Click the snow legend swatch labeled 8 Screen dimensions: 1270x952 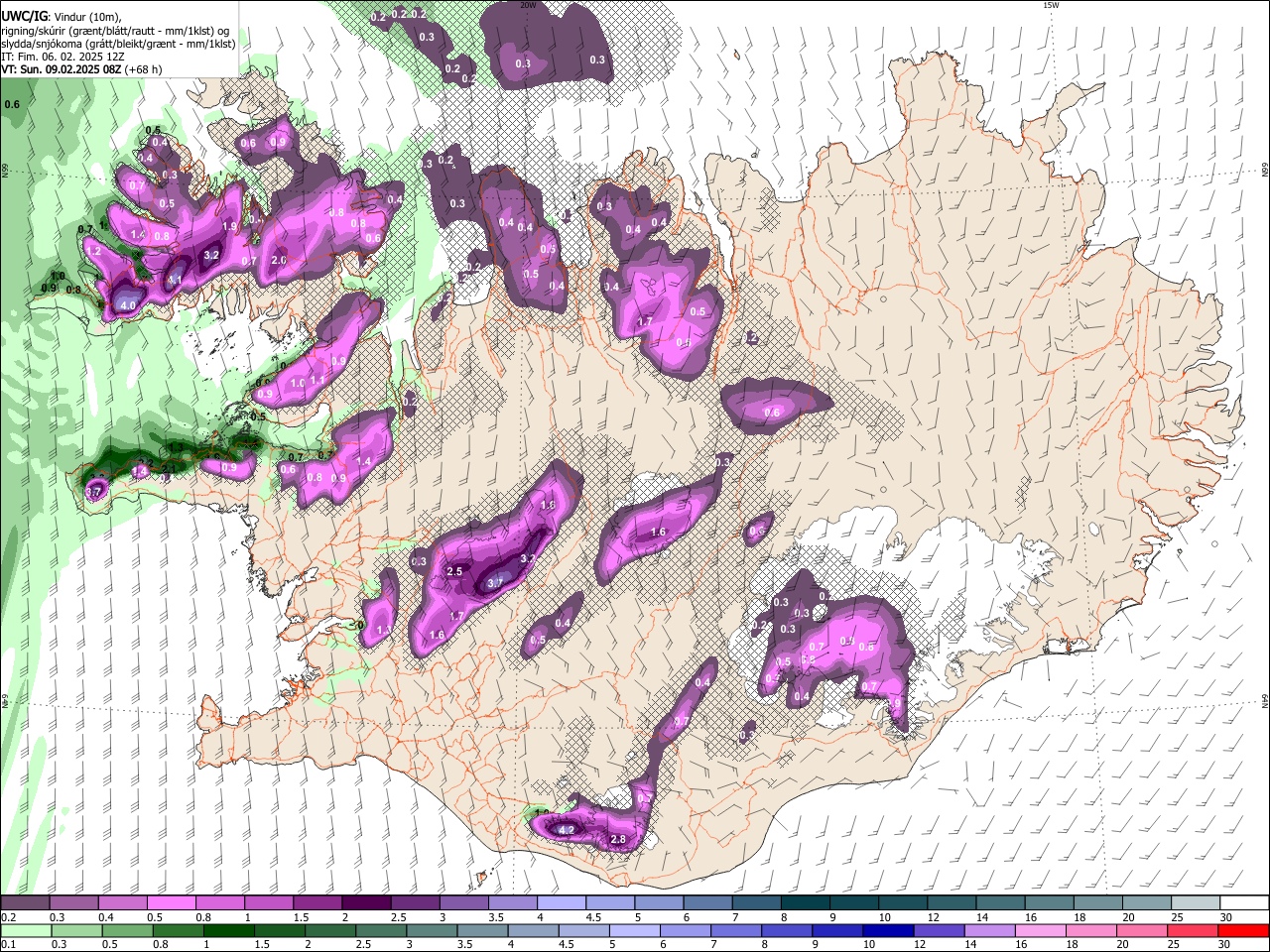pyautogui.click(x=805, y=903)
